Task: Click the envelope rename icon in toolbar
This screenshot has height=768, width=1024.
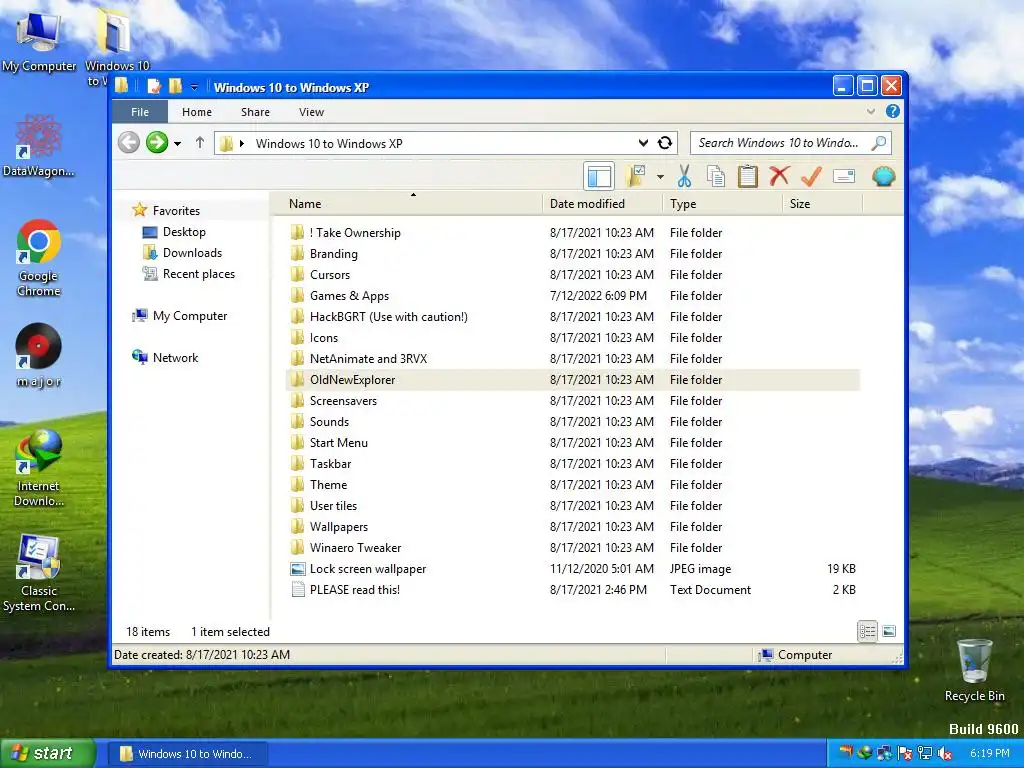Action: [x=844, y=176]
